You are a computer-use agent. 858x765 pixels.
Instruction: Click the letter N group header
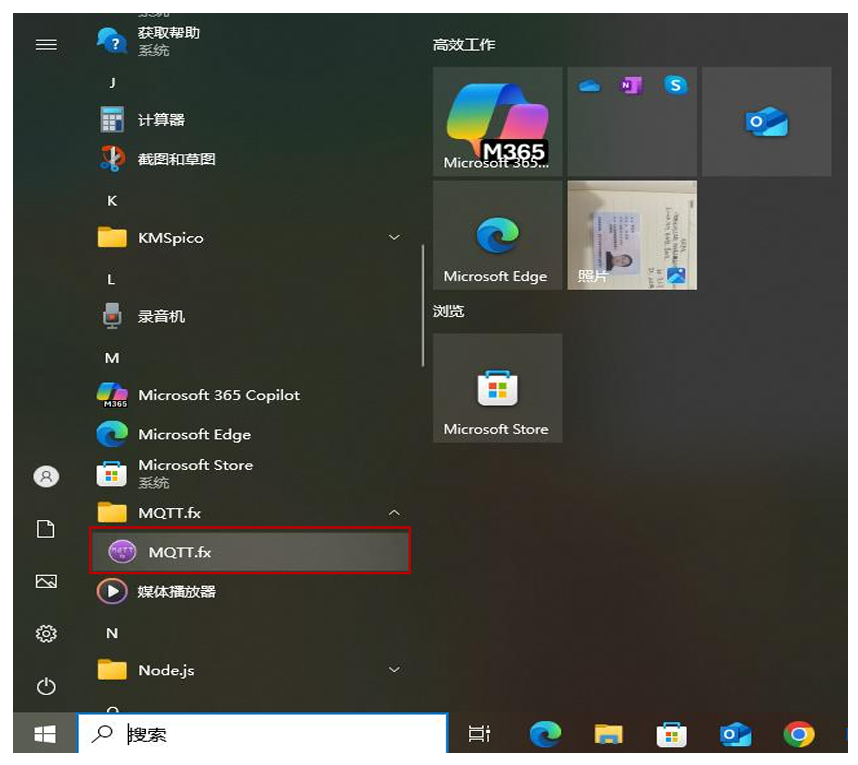tap(112, 633)
